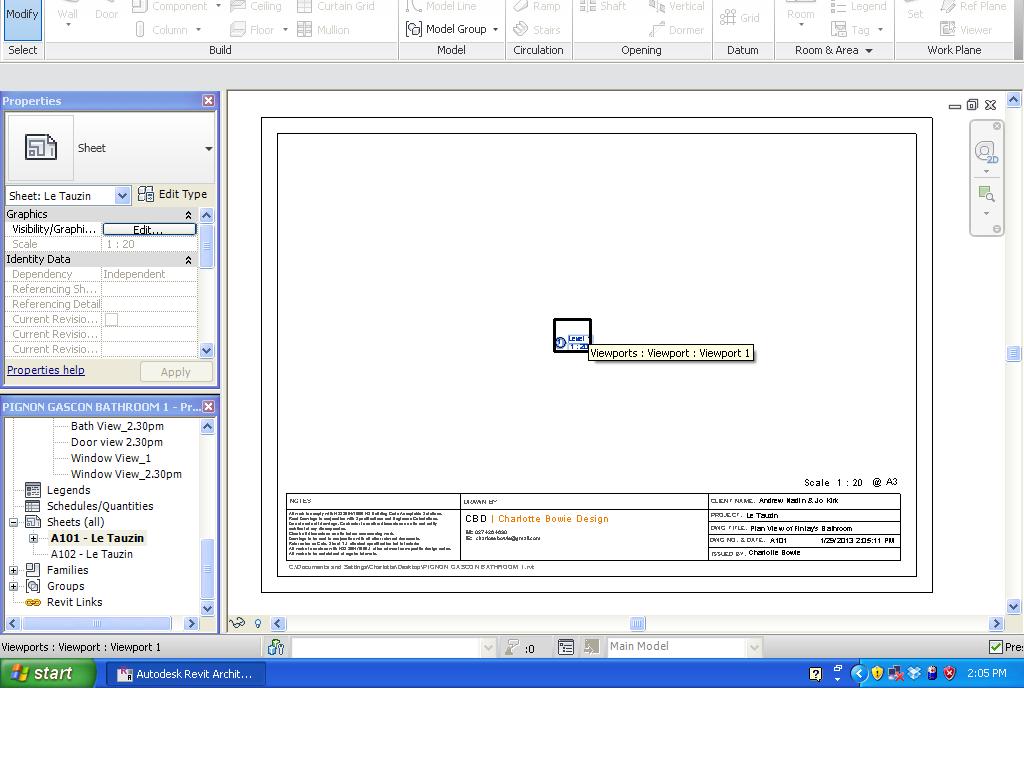The image size is (1024, 768).
Task: Click the Properties panel scroll-down arrow
Action: tap(206, 350)
